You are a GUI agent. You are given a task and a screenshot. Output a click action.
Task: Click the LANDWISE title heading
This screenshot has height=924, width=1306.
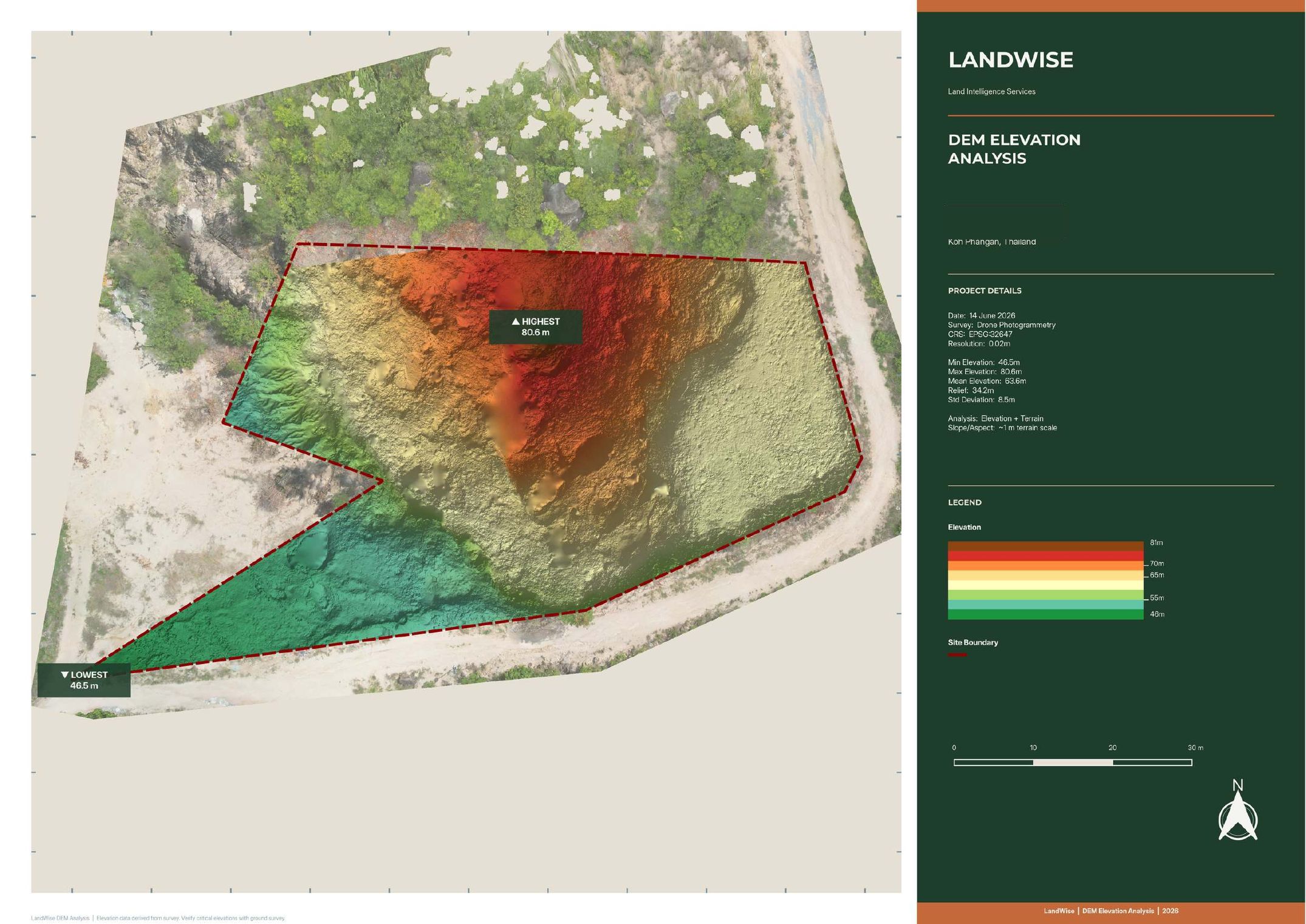[x=1011, y=60]
